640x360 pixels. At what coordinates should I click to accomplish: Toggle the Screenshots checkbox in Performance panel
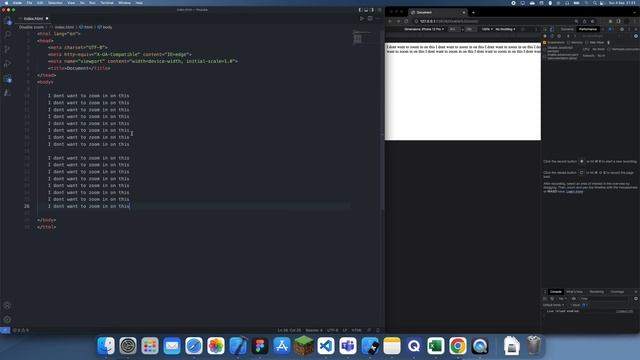pyautogui.click(x=545, y=42)
